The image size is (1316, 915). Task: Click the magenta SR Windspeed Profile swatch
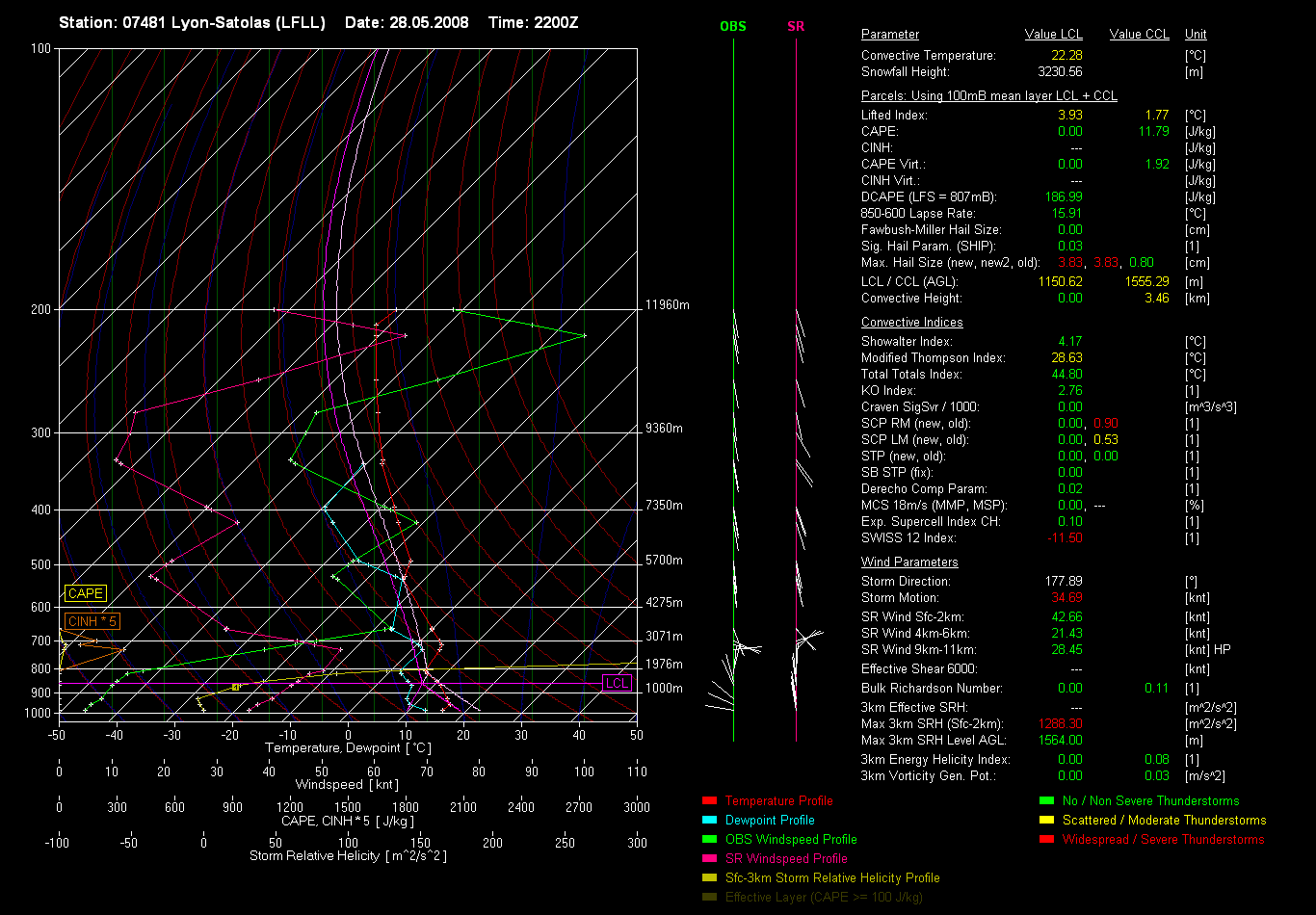coord(709,858)
